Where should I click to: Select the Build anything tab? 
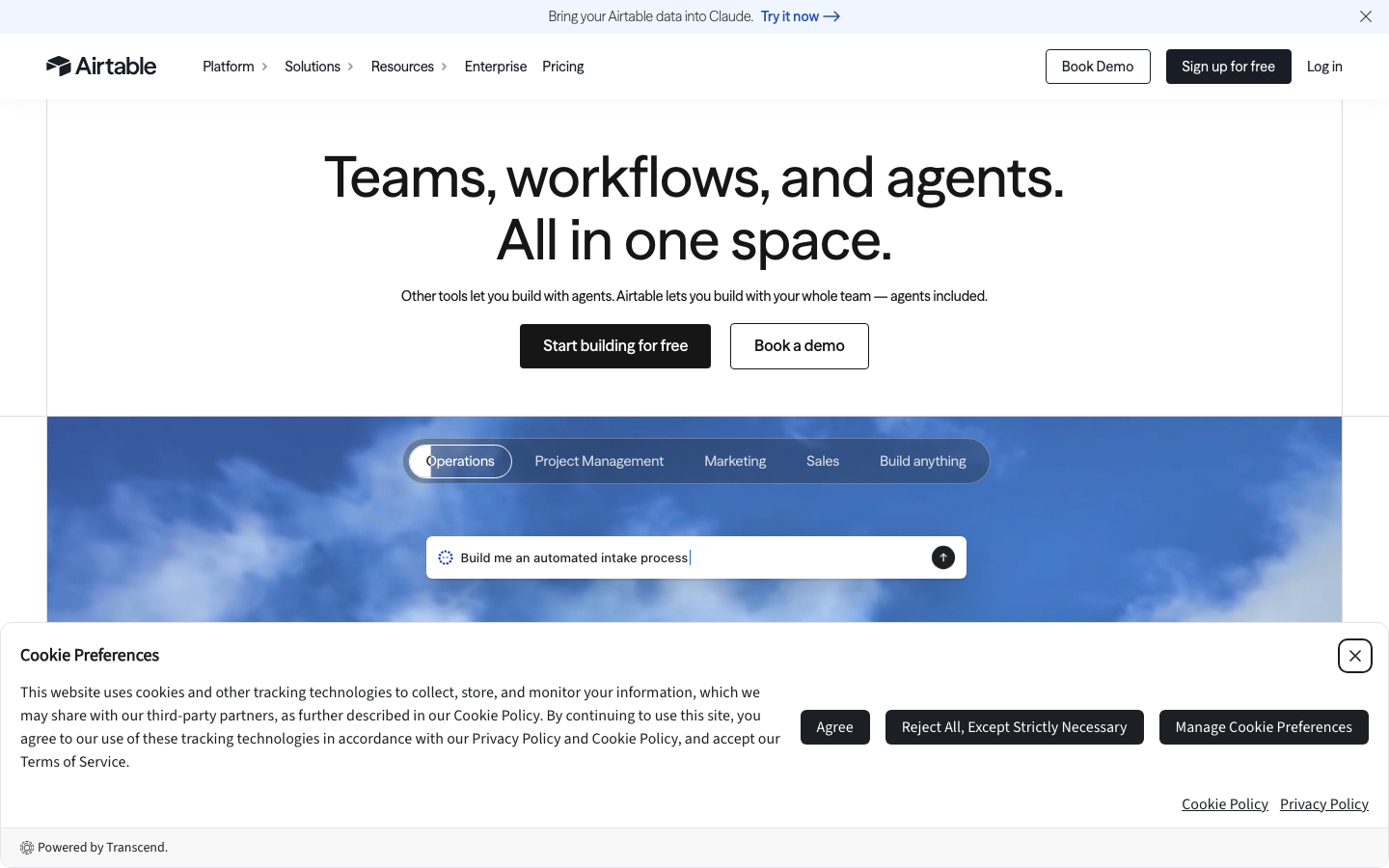click(x=923, y=461)
